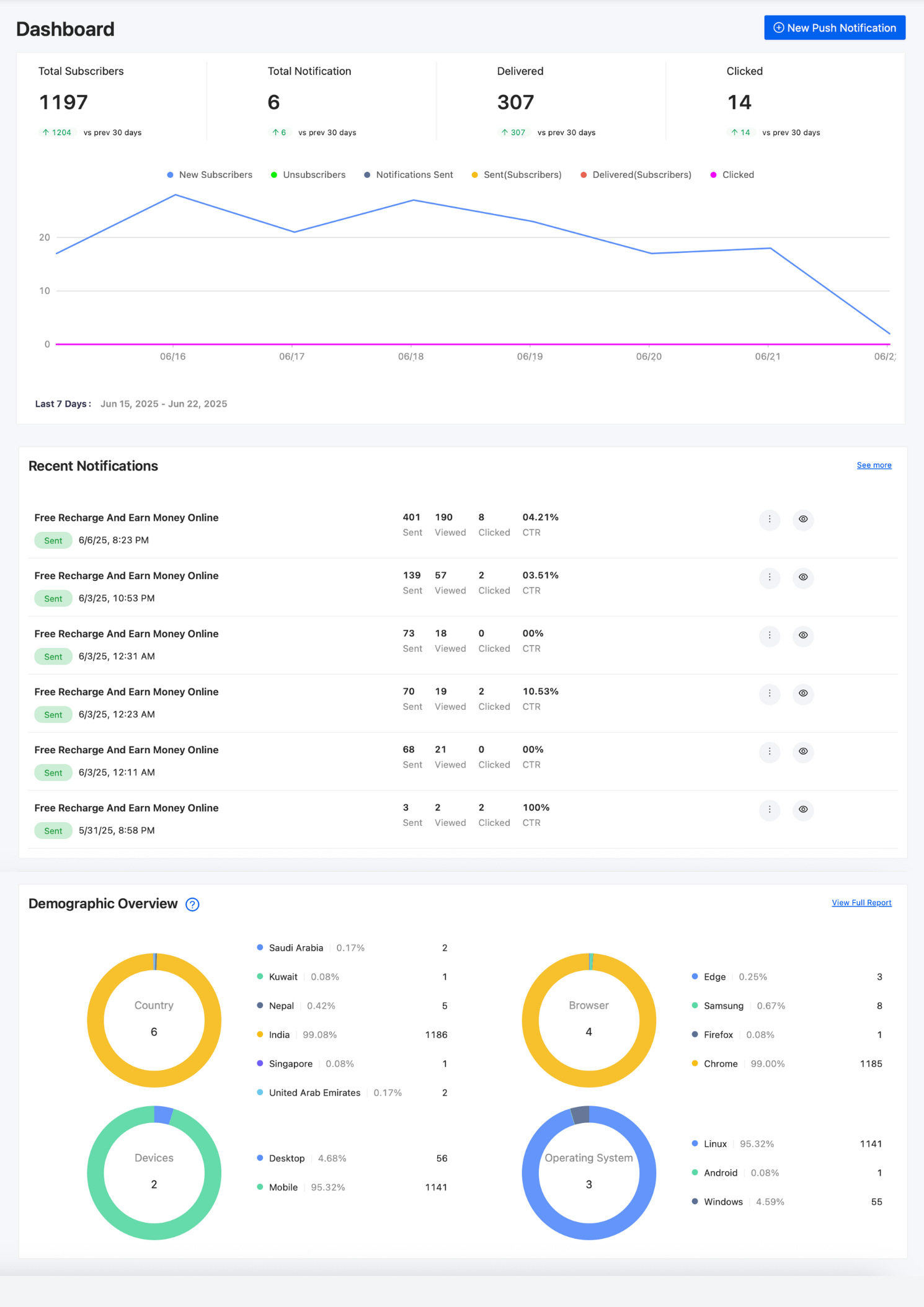Toggle Notifications Sent legend item
This screenshot has height=1307, width=924.
point(409,175)
